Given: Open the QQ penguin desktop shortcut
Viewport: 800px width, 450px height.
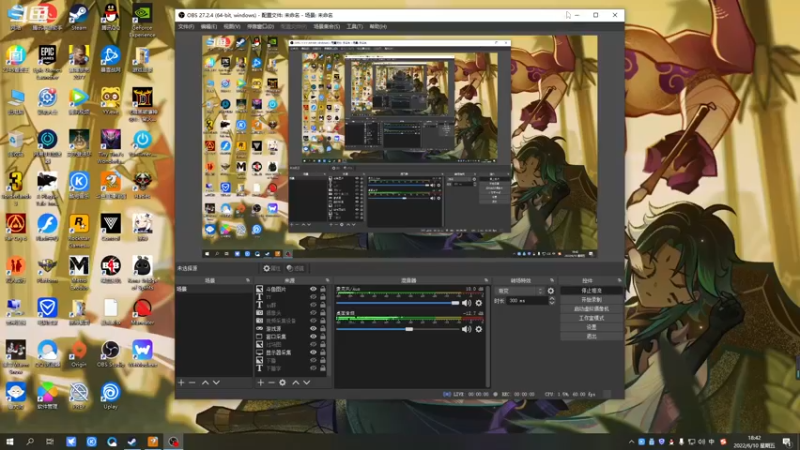Looking at the screenshot, I should (x=110, y=17).
